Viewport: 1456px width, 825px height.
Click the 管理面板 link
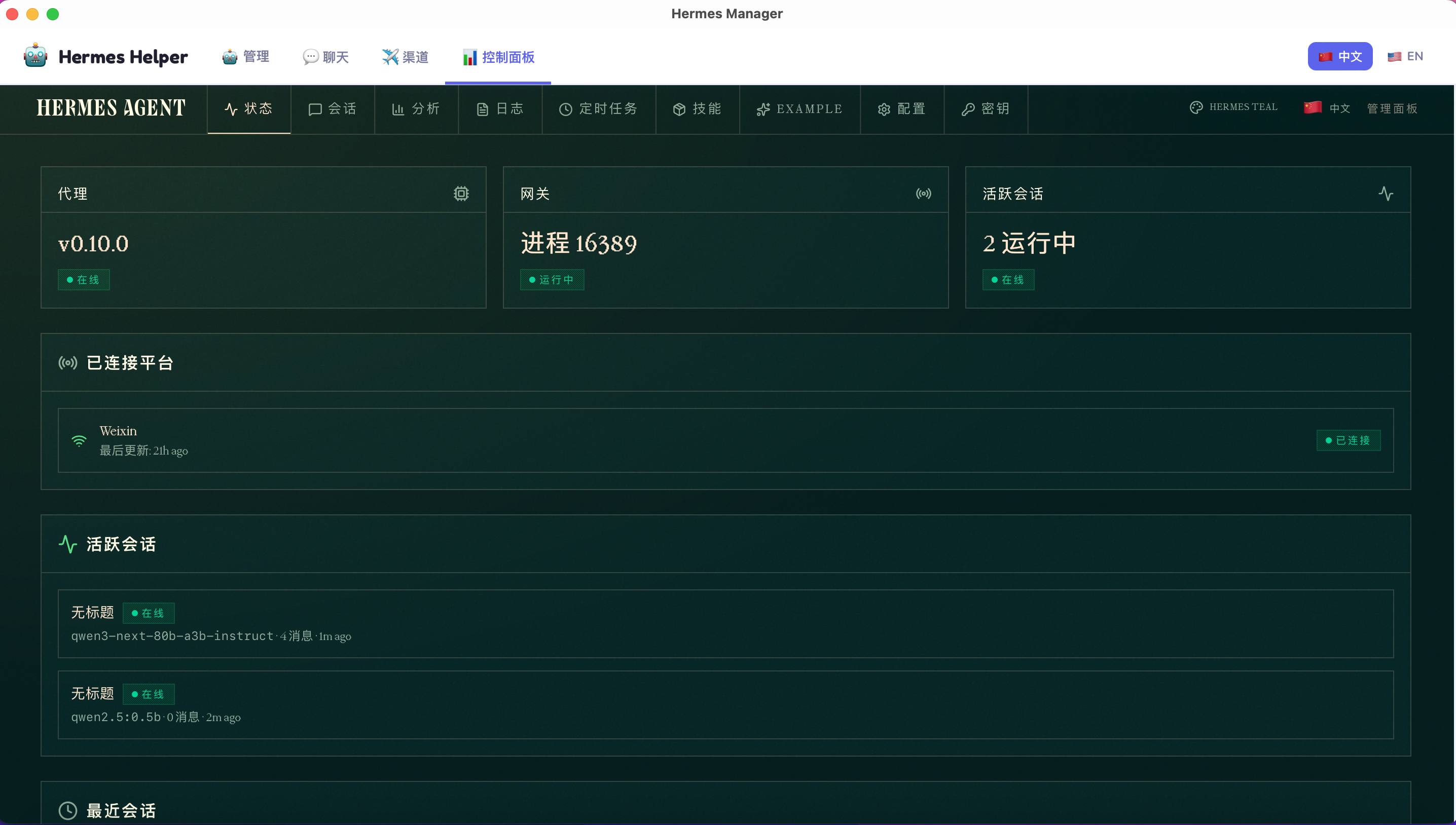1392,108
